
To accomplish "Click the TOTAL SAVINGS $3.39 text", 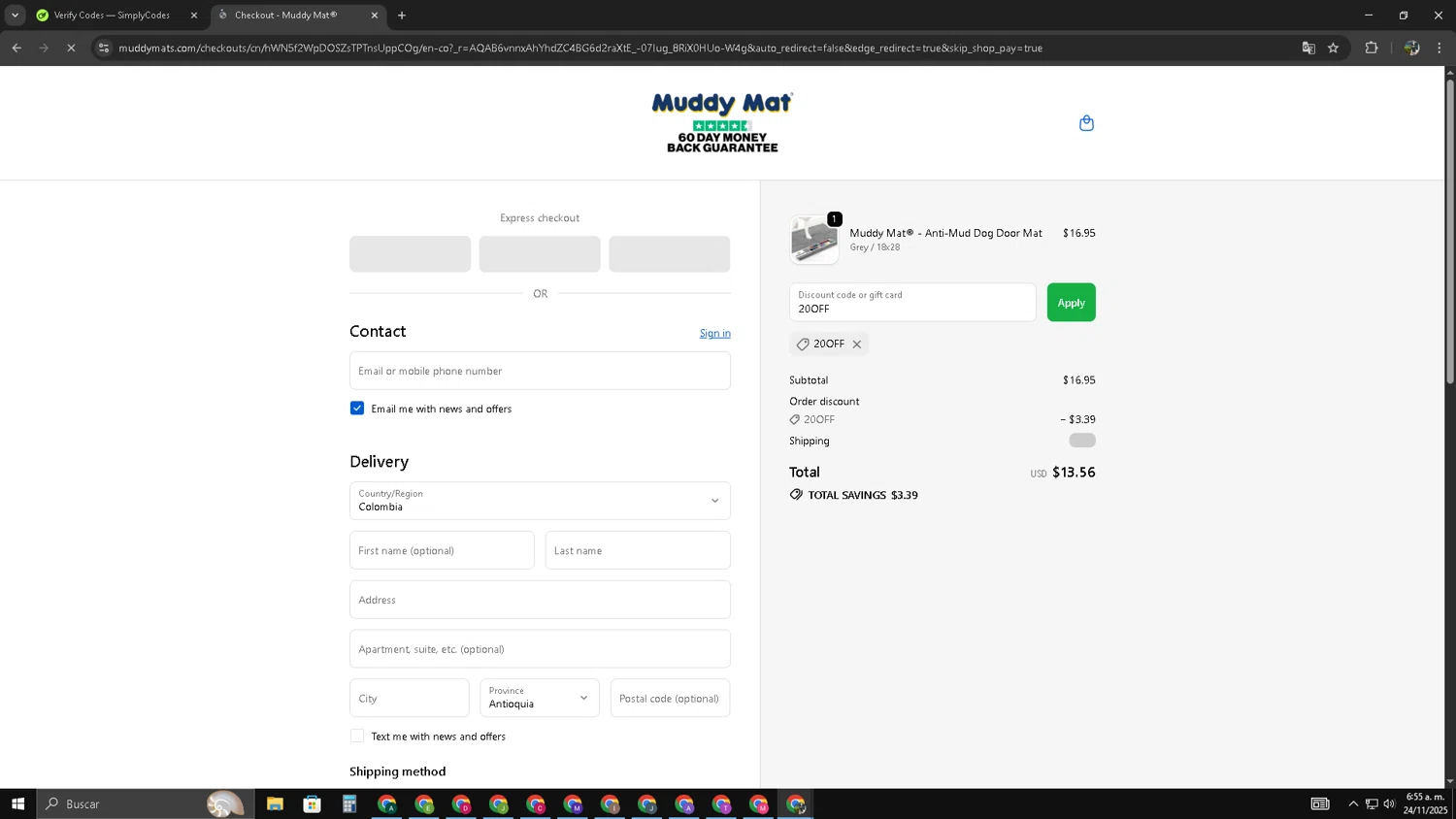I will [x=863, y=495].
